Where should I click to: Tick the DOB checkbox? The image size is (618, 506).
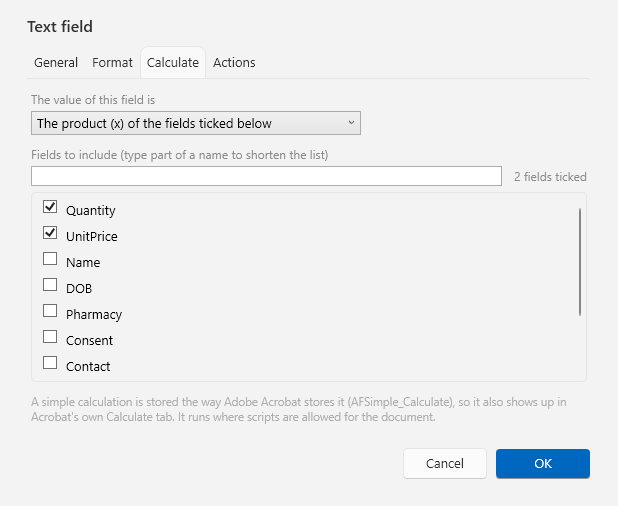coord(50,285)
